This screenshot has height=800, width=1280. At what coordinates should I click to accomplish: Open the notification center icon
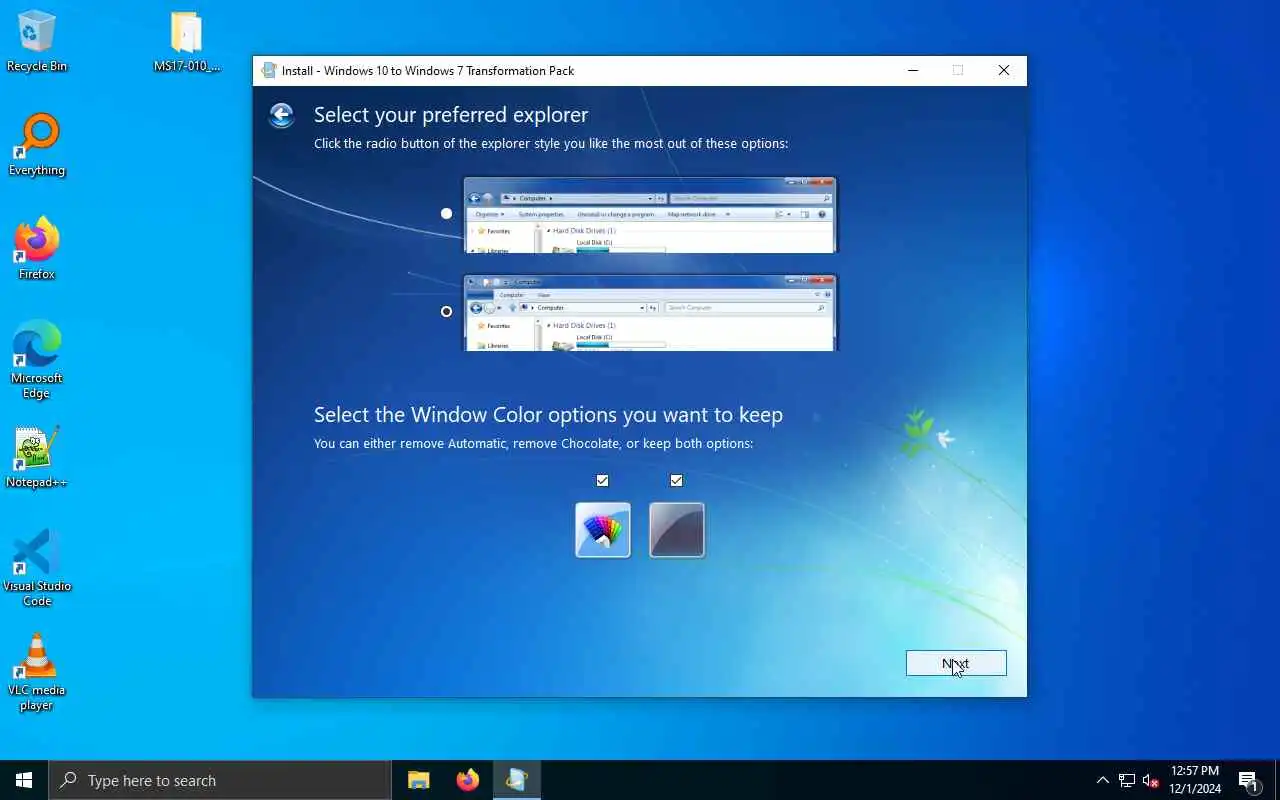pos(1248,780)
